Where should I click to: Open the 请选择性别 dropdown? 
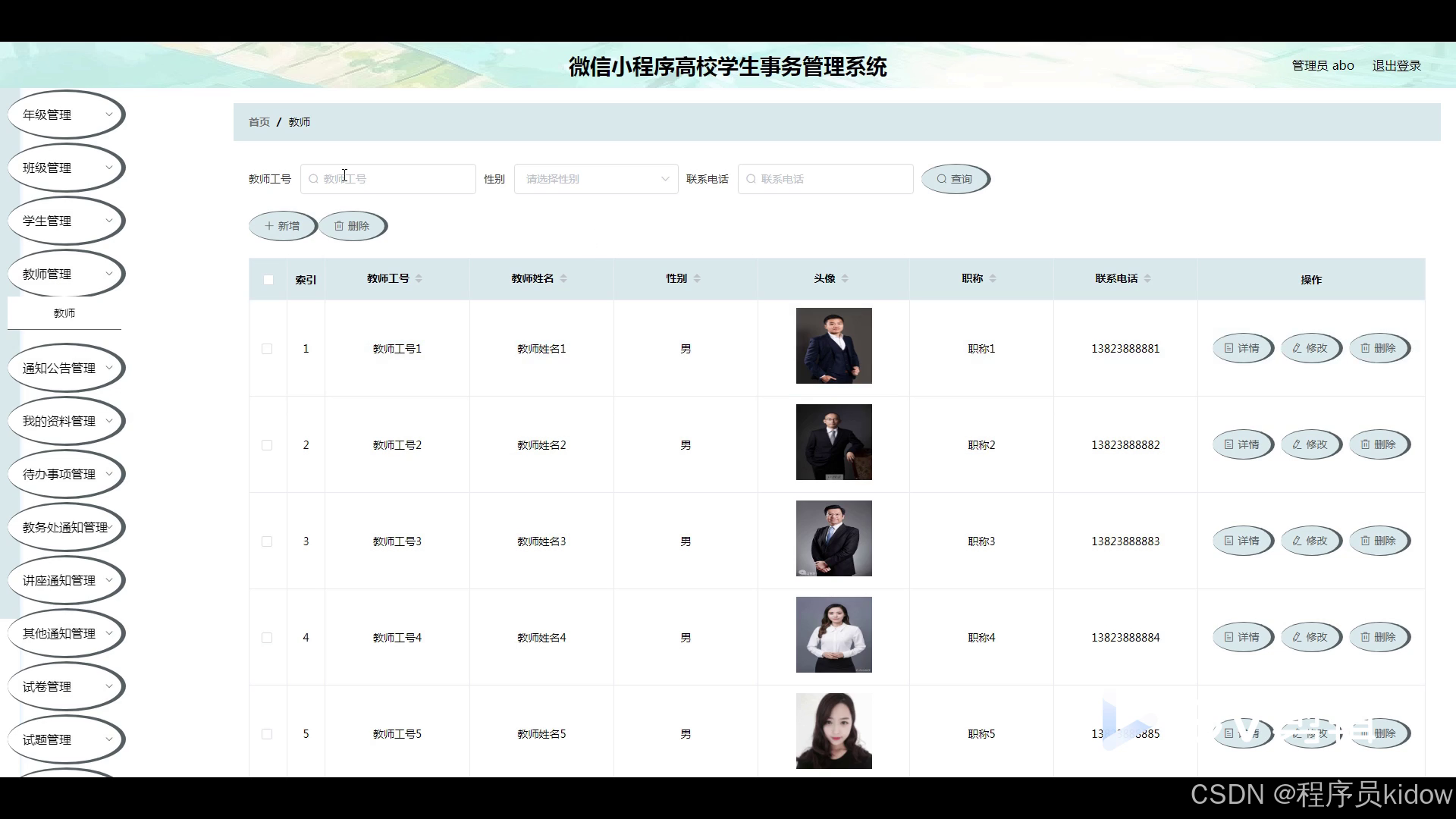595,178
